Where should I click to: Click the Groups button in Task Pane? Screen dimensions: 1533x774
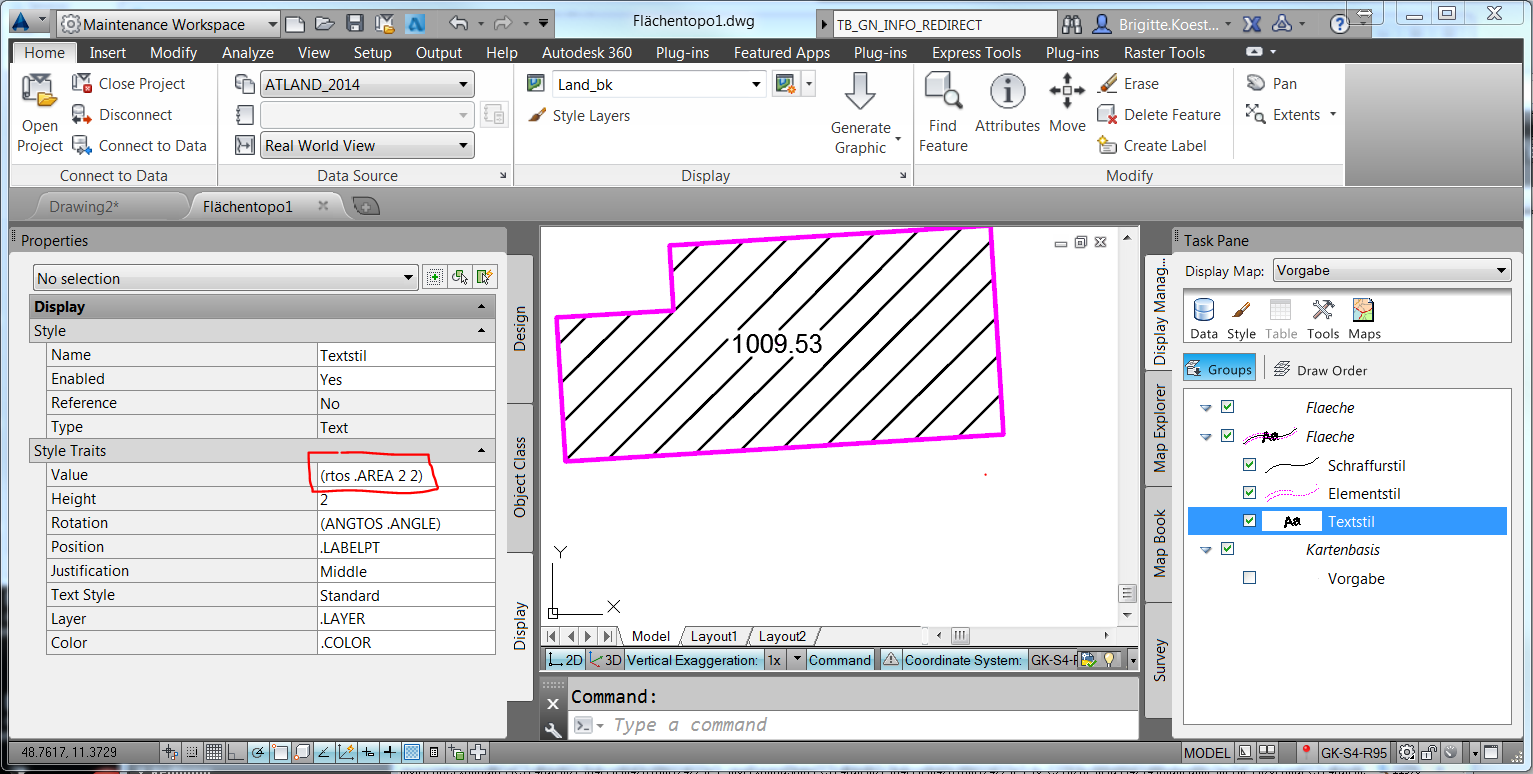click(x=1219, y=367)
